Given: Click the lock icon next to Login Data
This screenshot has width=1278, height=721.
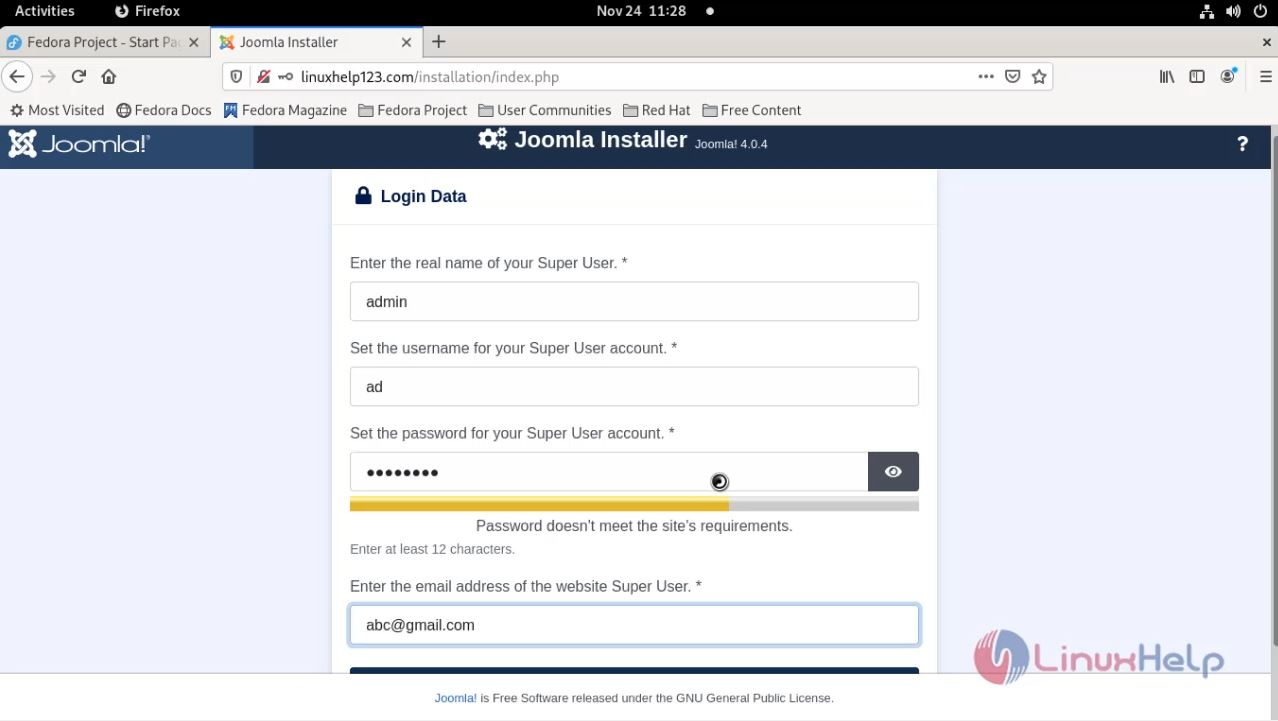Looking at the screenshot, I should click(x=363, y=196).
